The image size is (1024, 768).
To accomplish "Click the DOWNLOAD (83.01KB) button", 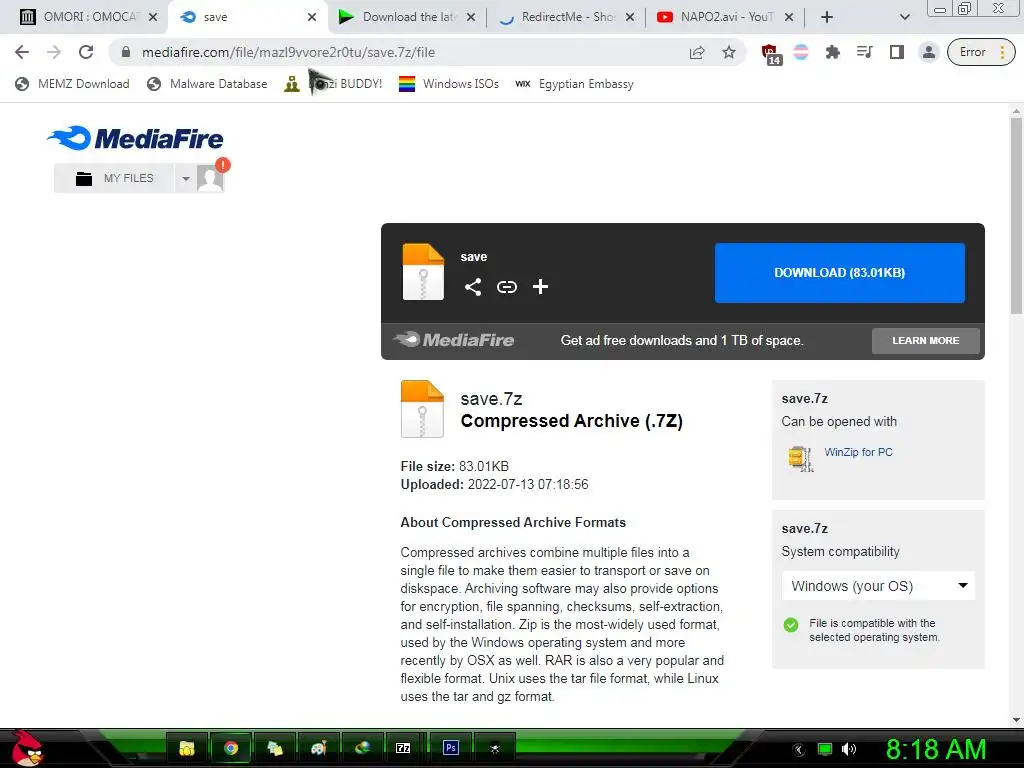I will pos(839,273).
